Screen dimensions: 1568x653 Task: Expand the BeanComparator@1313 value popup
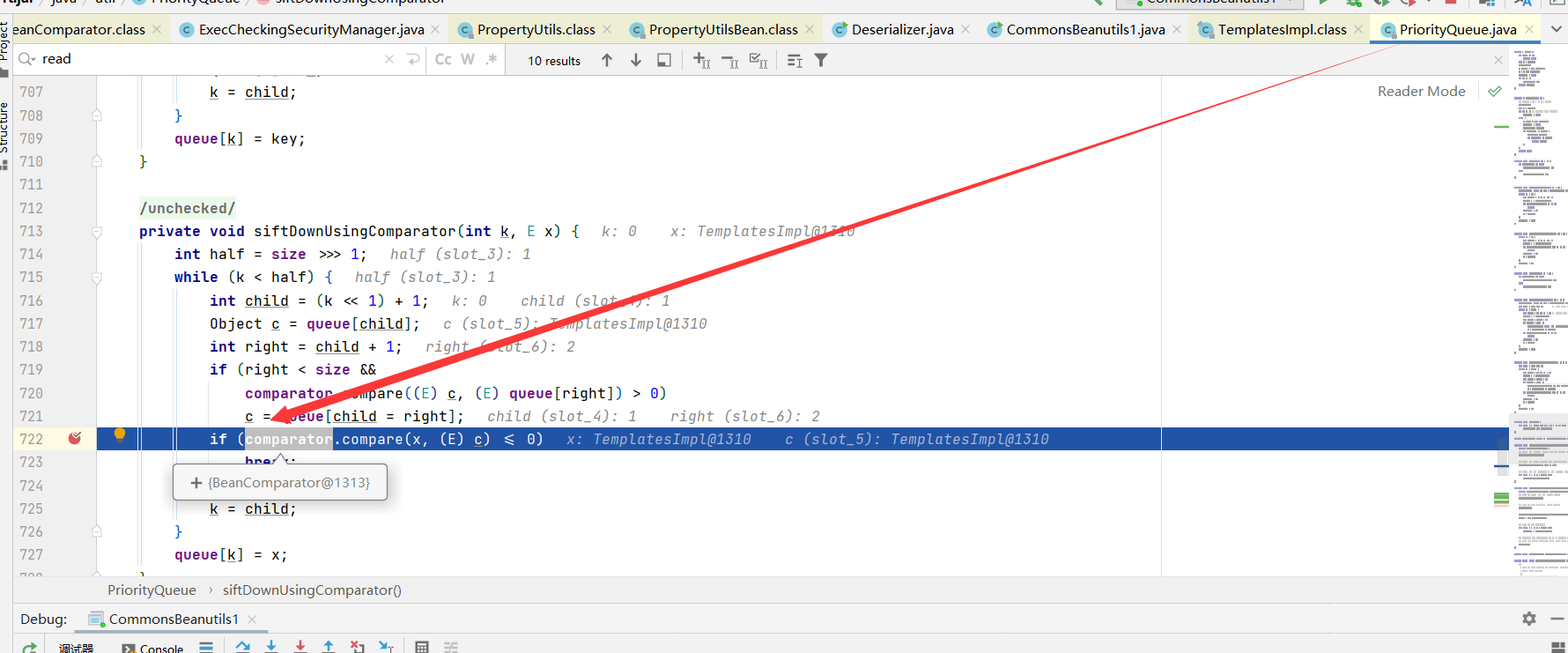pos(196,483)
